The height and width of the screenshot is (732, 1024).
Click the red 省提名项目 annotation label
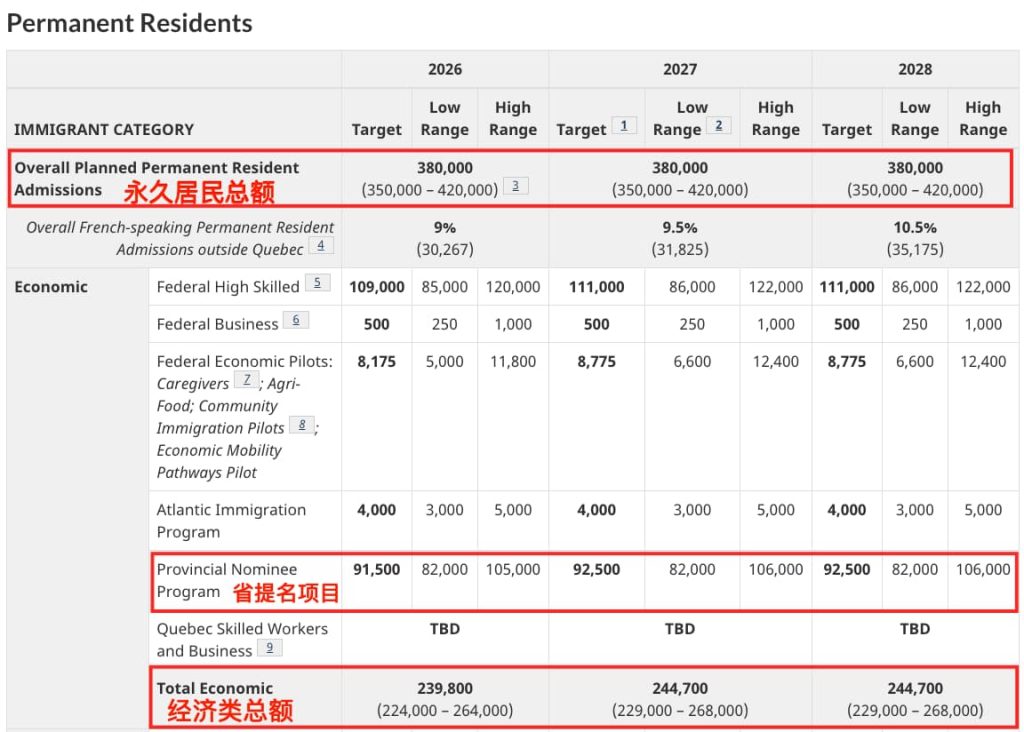tap(286, 593)
